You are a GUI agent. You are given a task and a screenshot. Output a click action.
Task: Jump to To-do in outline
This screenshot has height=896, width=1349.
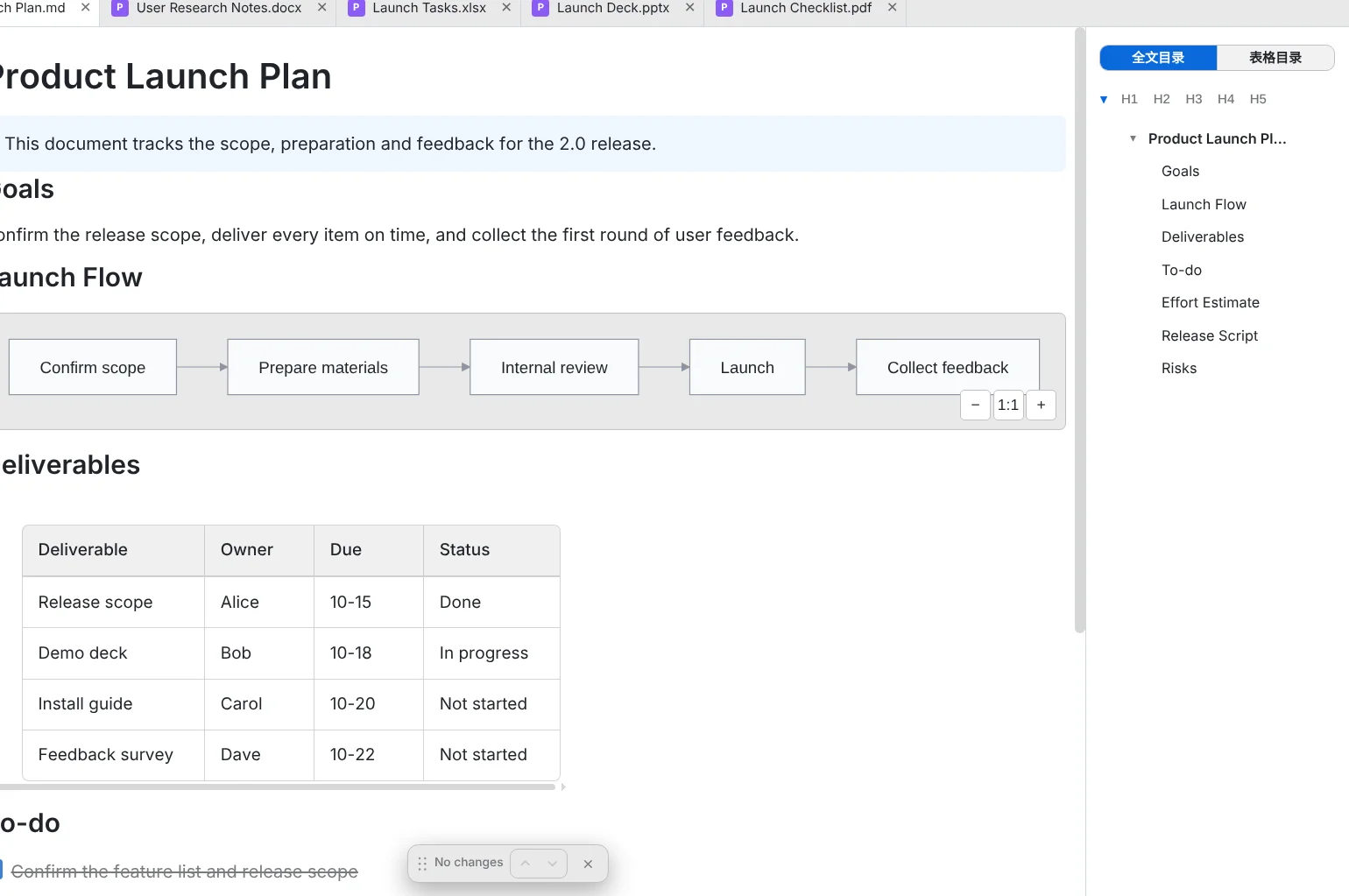pyautogui.click(x=1182, y=271)
